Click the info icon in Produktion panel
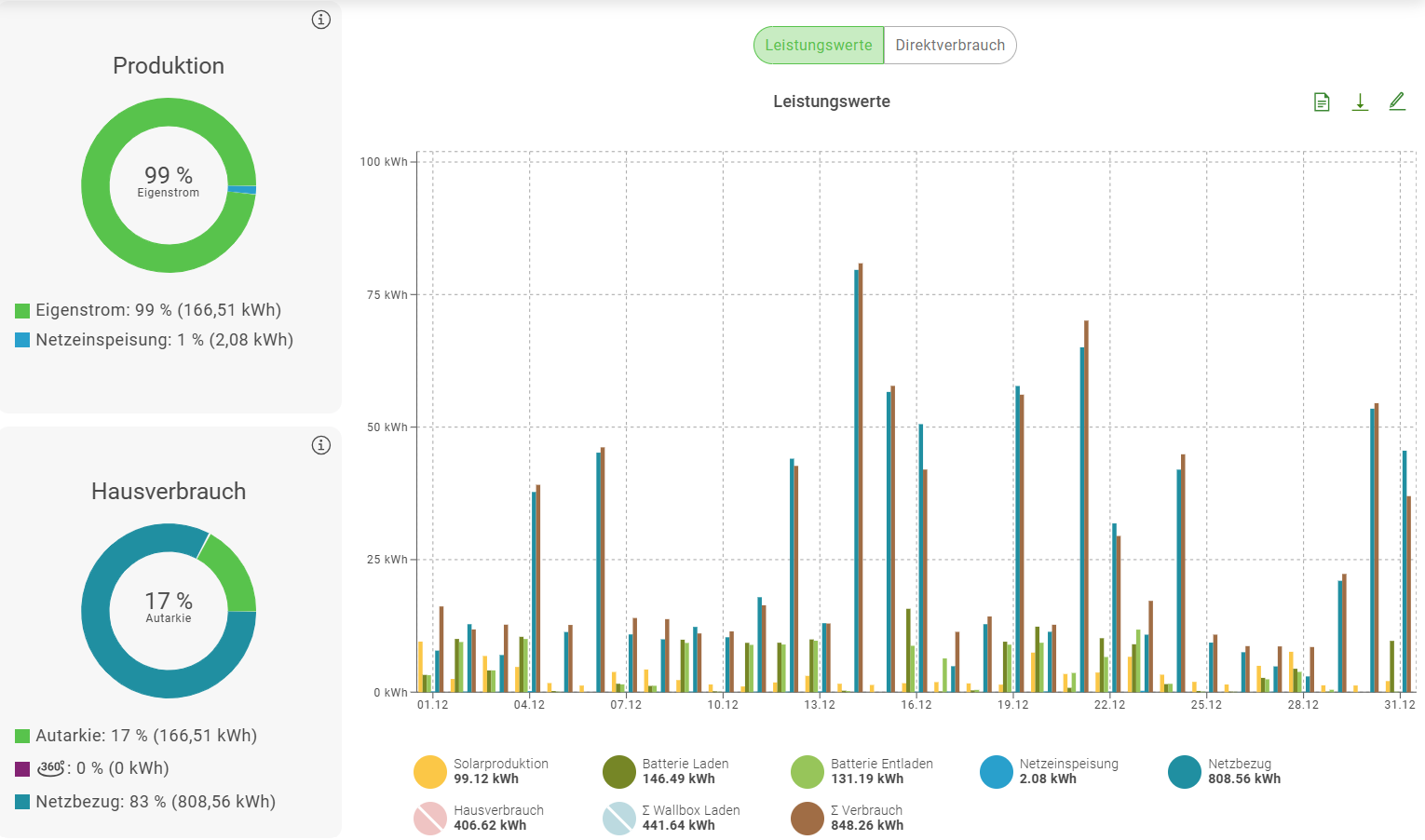1425x840 pixels. click(x=321, y=20)
